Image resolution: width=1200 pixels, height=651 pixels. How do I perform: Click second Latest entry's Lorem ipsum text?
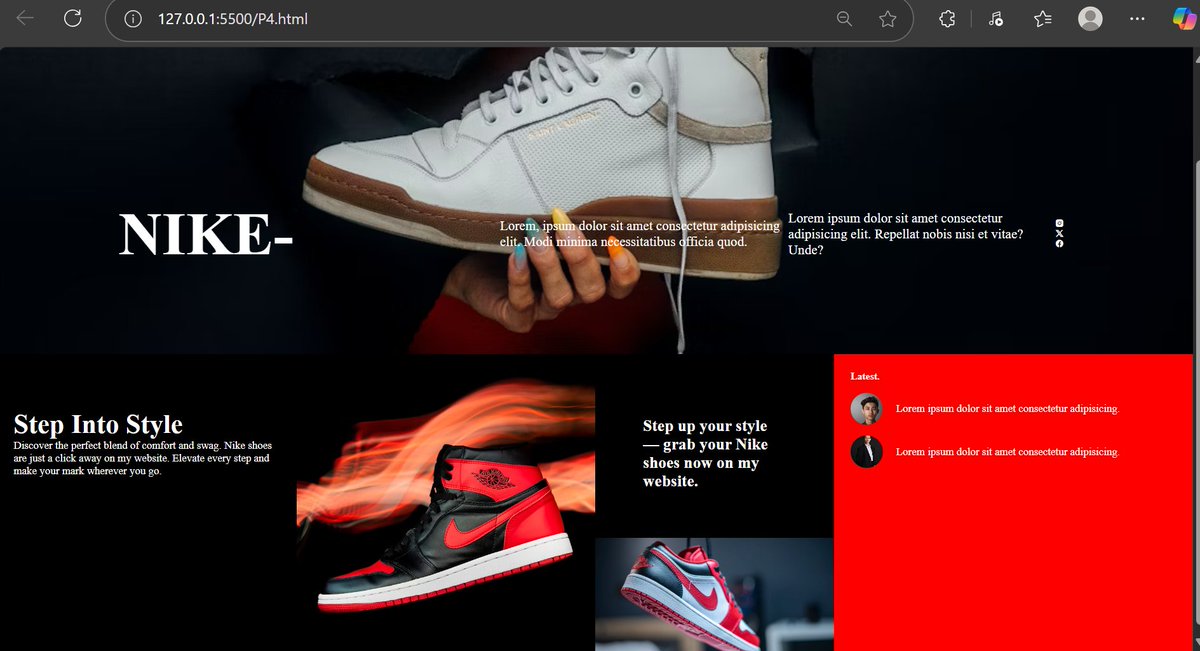tap(1007, 452)
